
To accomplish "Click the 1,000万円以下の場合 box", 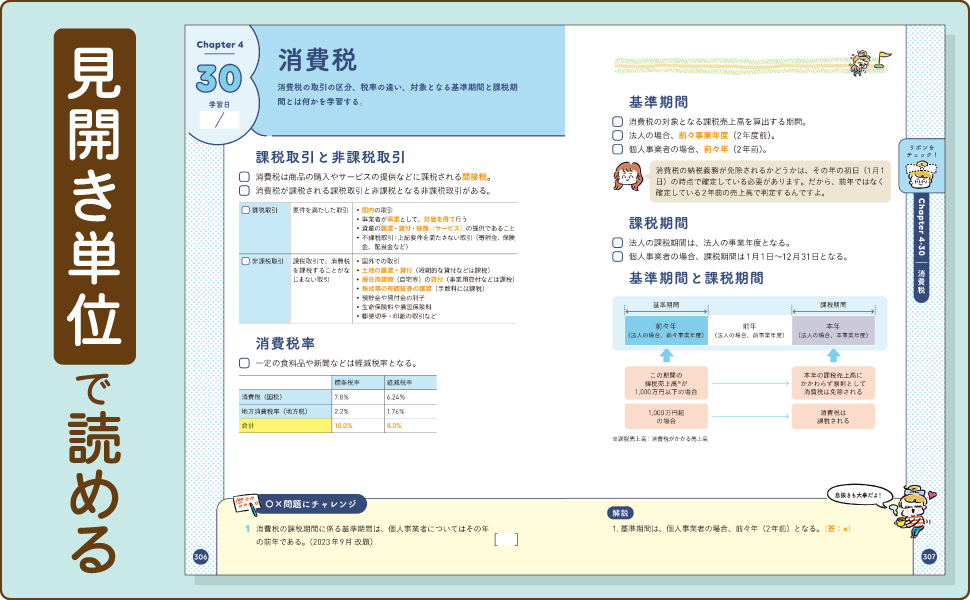I will tap(666, 384).
